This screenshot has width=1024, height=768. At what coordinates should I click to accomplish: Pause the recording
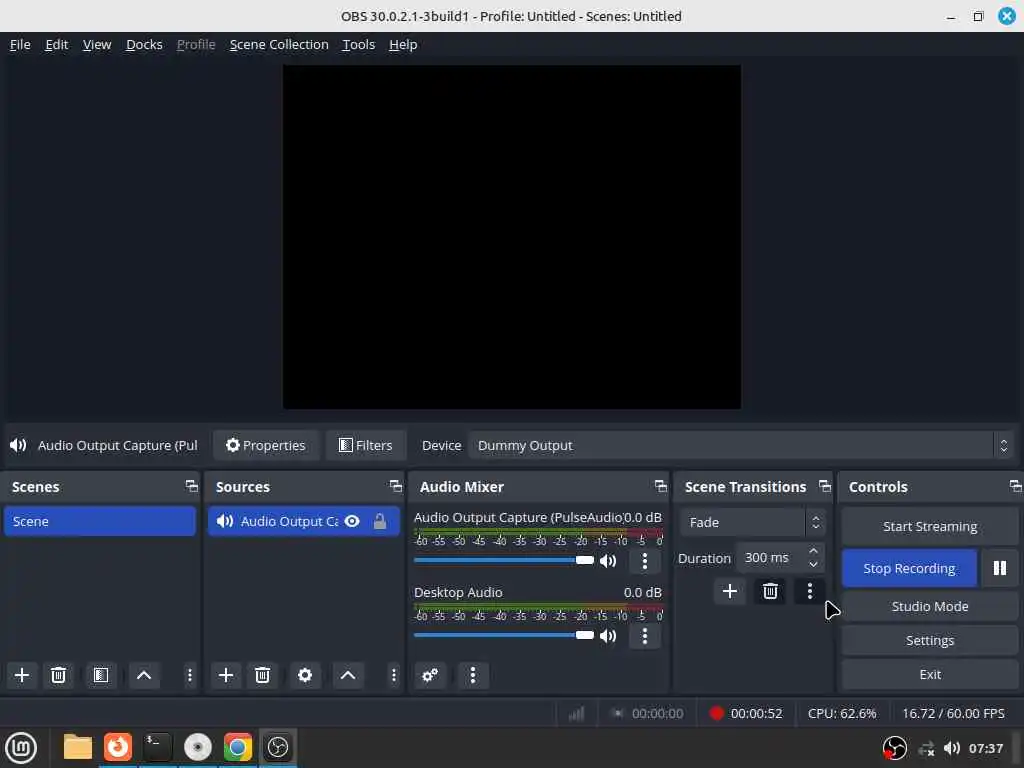click(x=1000, y=568)
